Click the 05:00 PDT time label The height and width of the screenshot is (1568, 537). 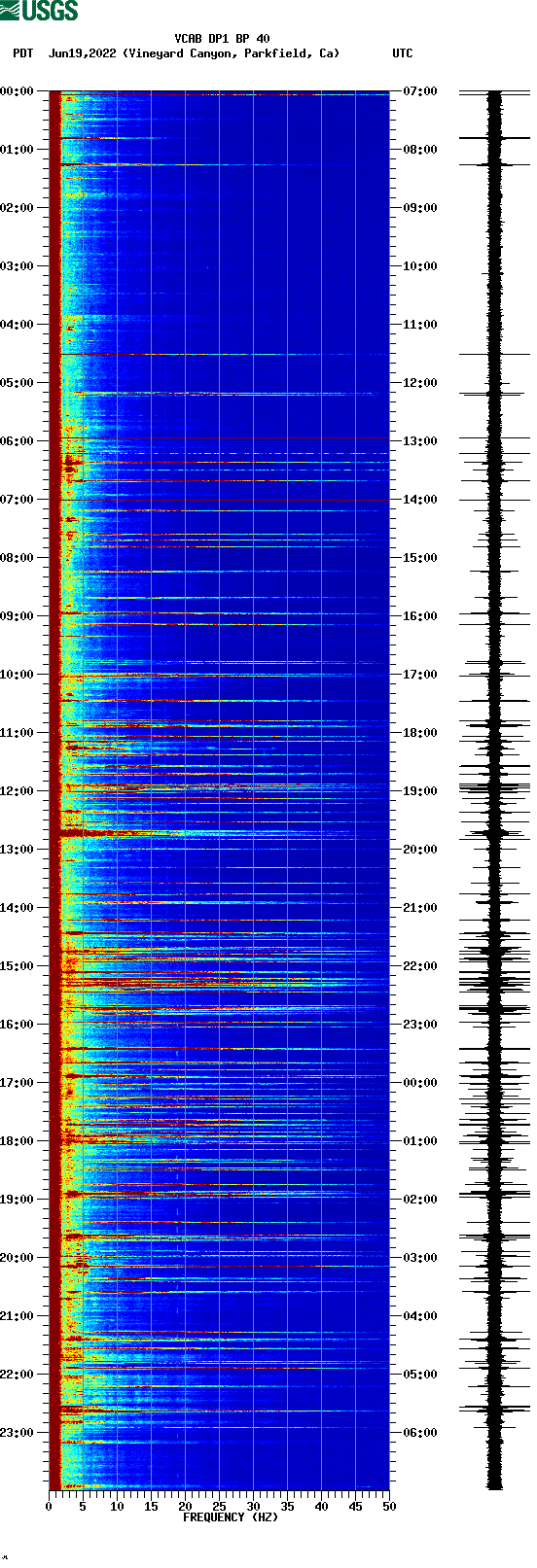pos(18,383)
